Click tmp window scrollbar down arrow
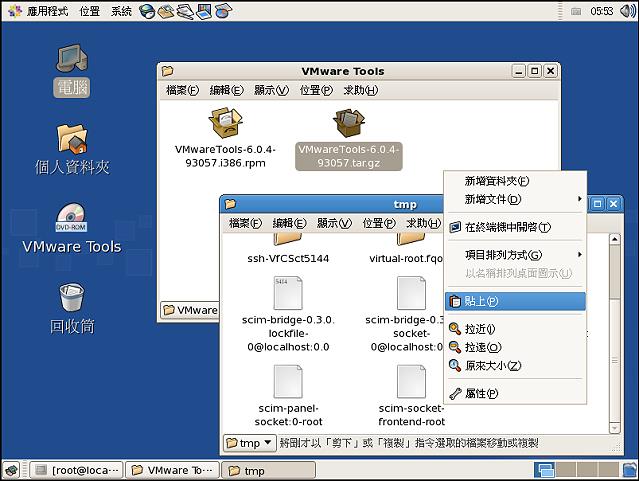 615,428
